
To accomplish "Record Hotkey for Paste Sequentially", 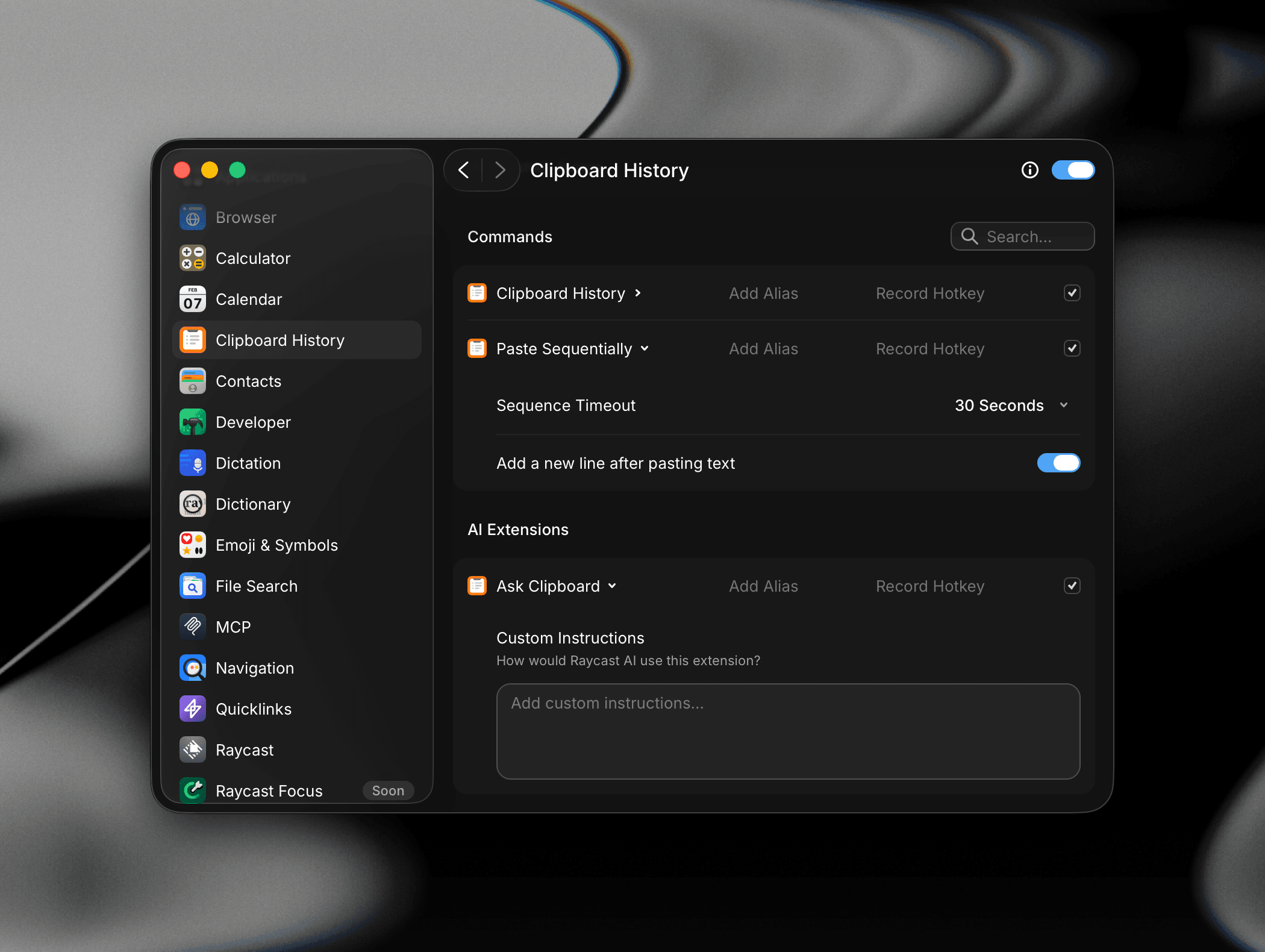I will point(930,349).
